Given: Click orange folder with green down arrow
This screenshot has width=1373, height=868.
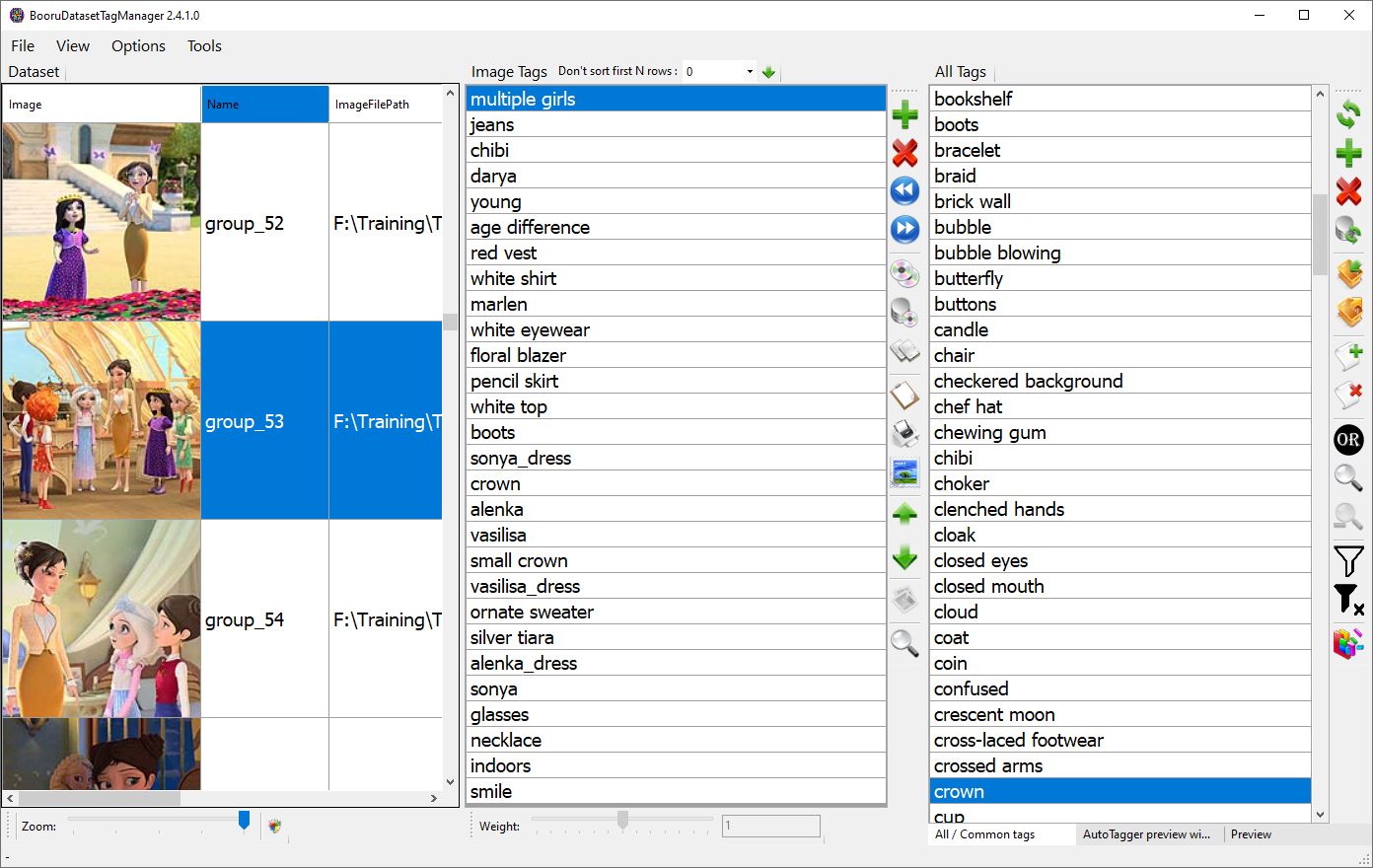Looking at the screenshot, I should tap(1348, 272).
